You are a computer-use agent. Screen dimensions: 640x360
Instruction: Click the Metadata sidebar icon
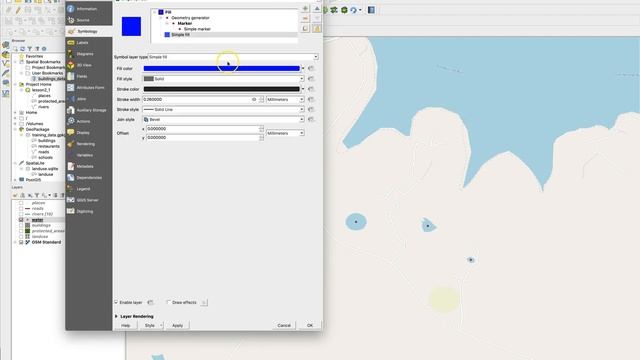pos(71,167)
